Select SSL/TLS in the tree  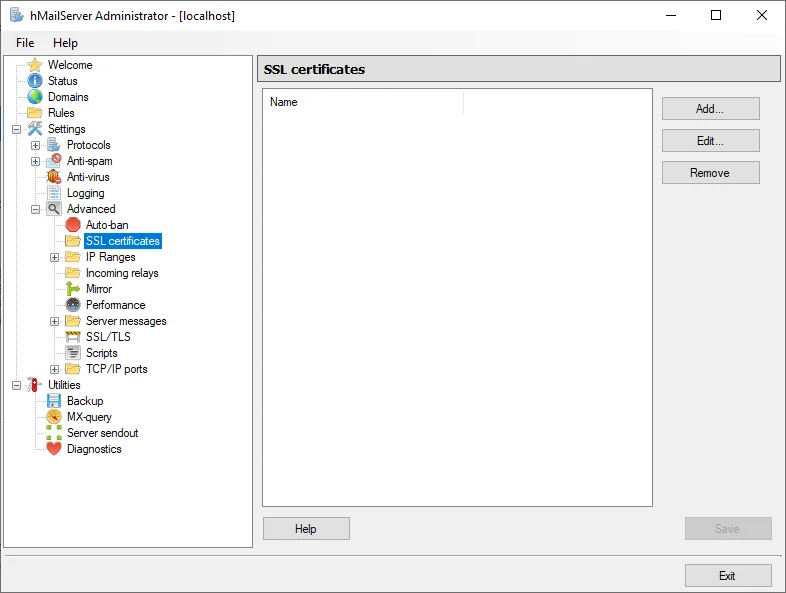click(108, 337)
